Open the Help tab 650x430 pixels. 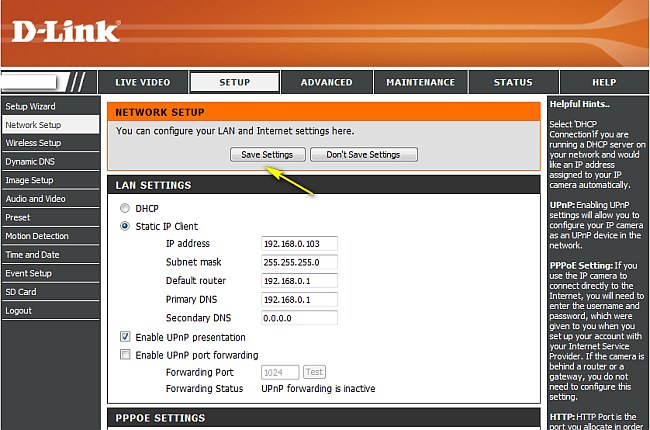pos(603,82)
